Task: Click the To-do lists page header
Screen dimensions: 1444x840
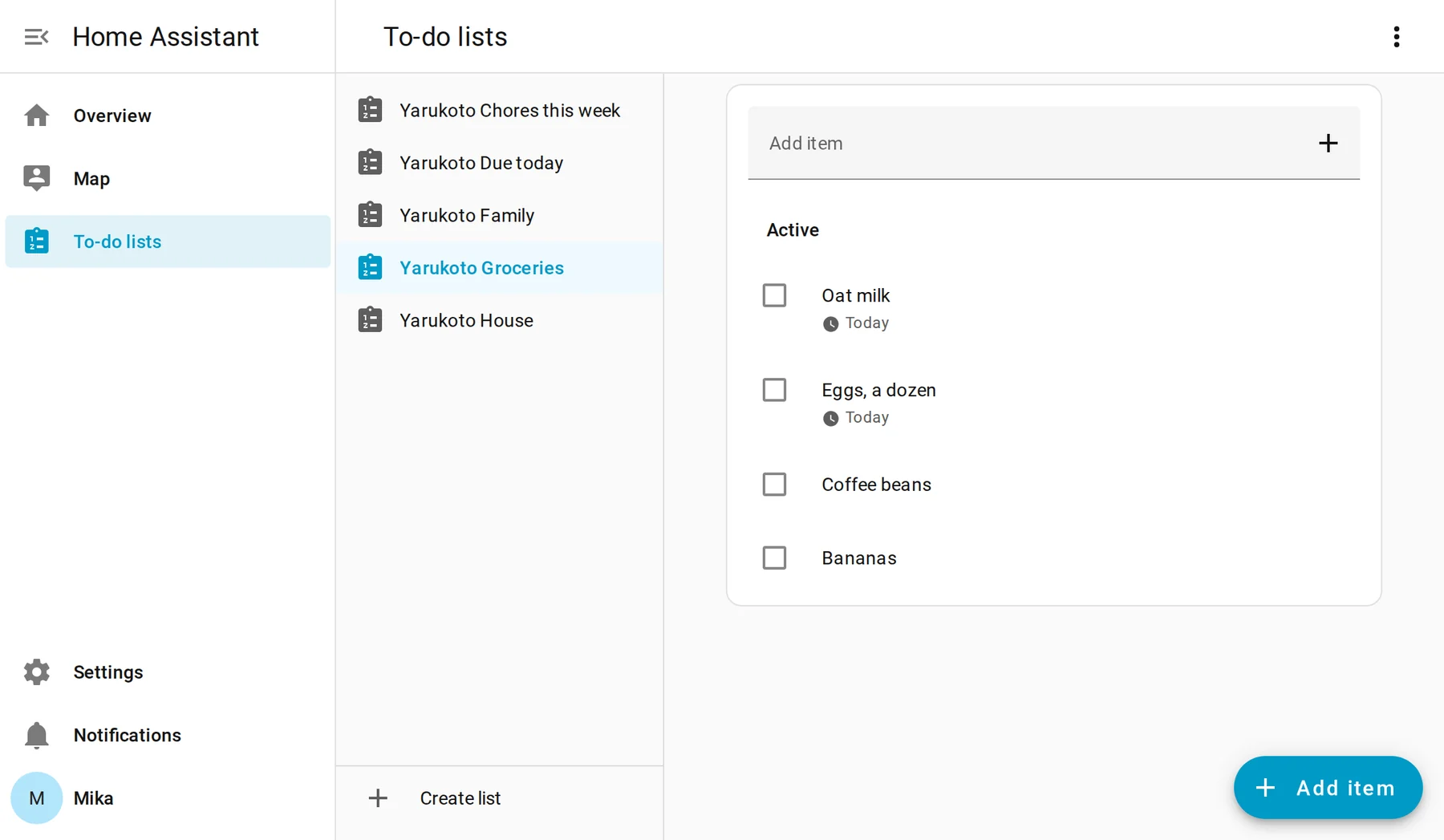Action: pos(445,37)
